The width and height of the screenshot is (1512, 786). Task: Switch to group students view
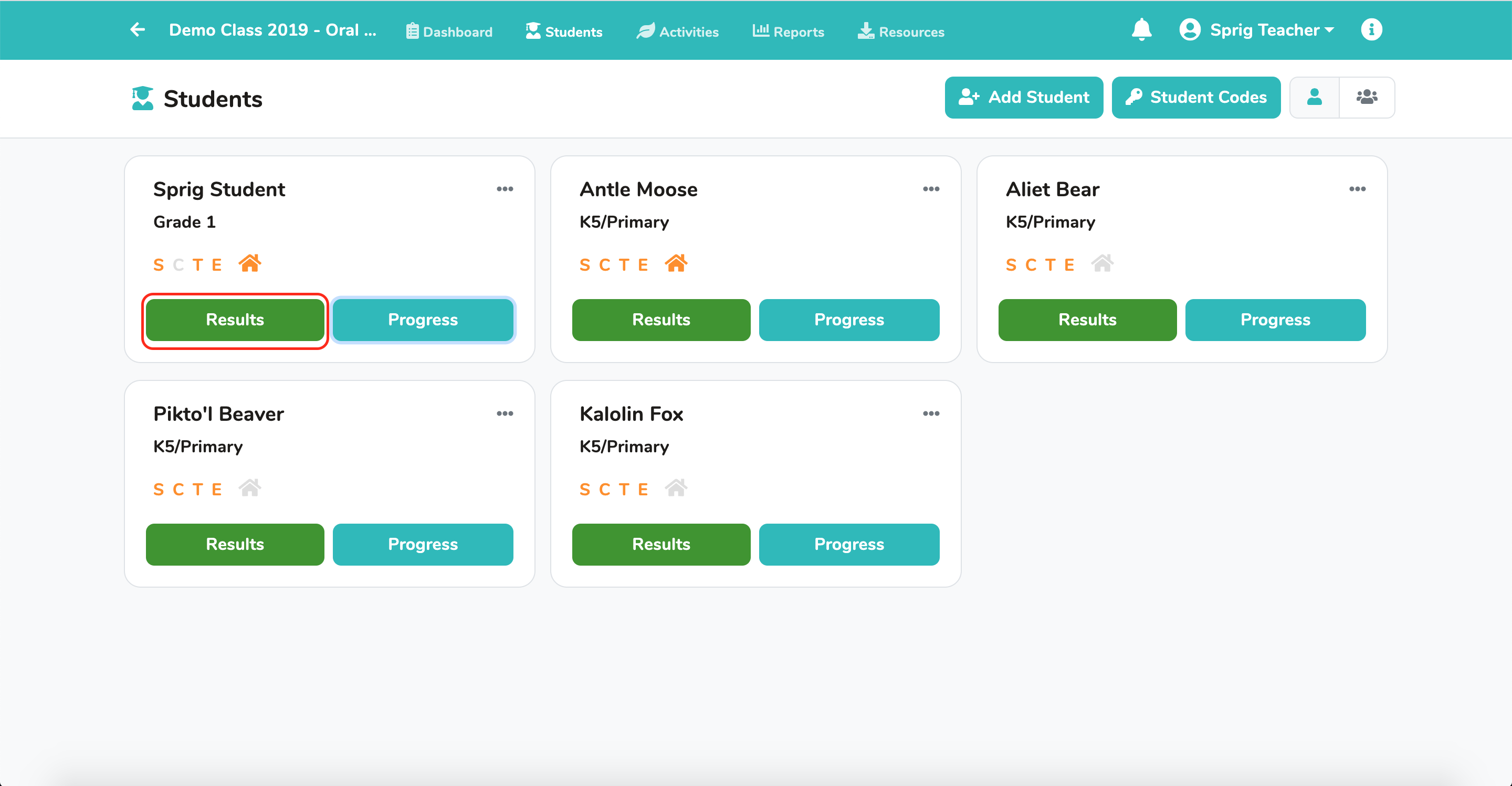click(x=1367, y=98)
